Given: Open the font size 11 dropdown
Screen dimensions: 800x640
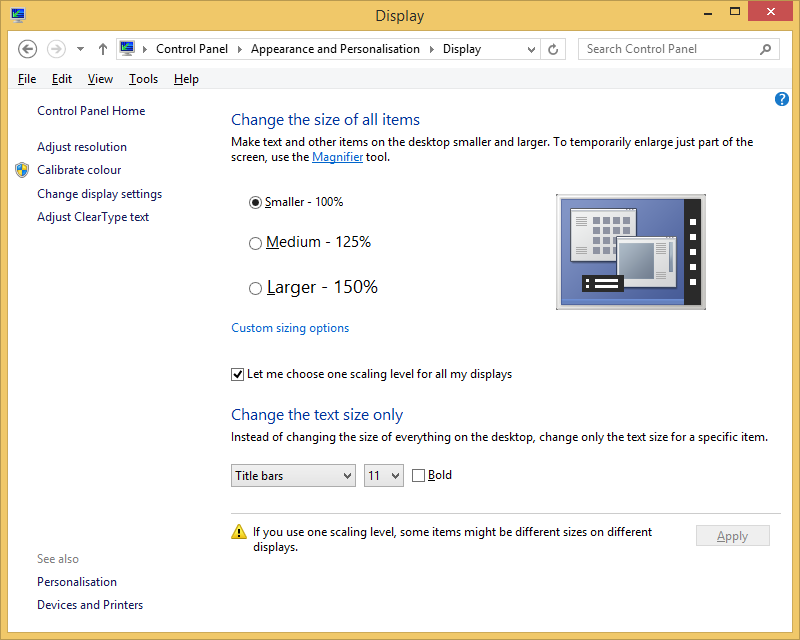Looking at the screenshot, I should coord(384,476).
